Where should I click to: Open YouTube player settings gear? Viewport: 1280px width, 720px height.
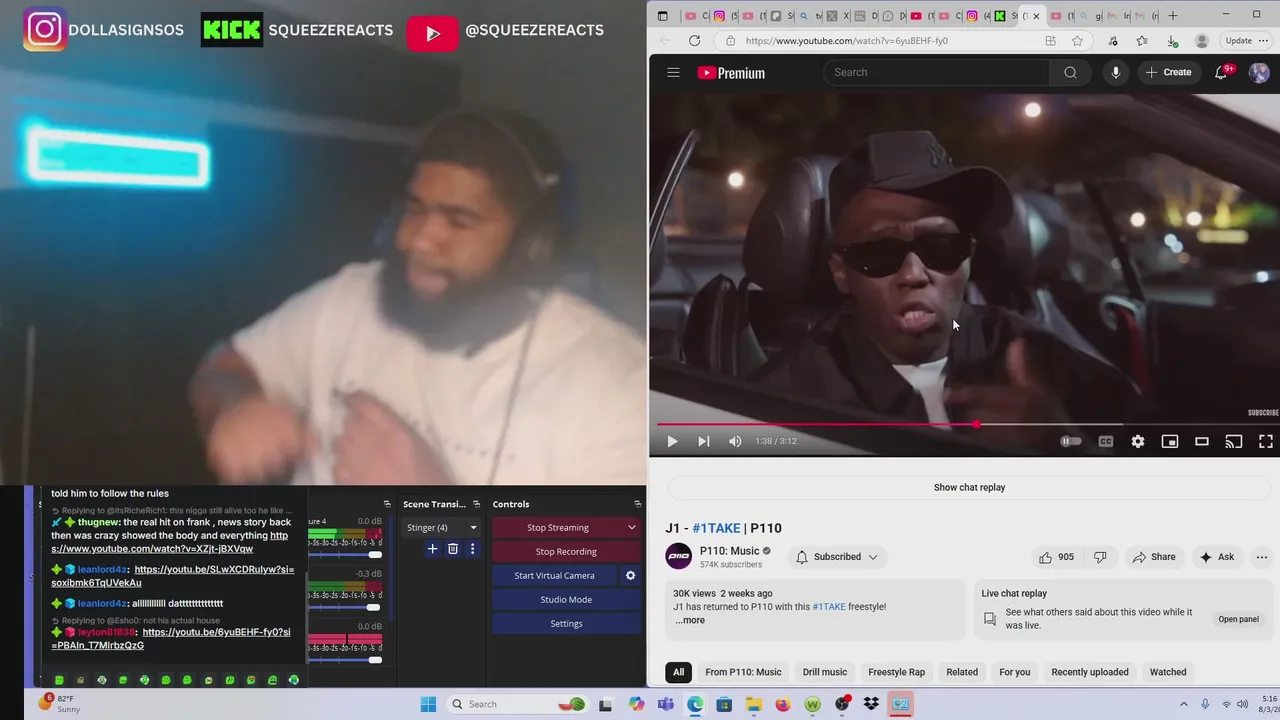point(1138,441)
